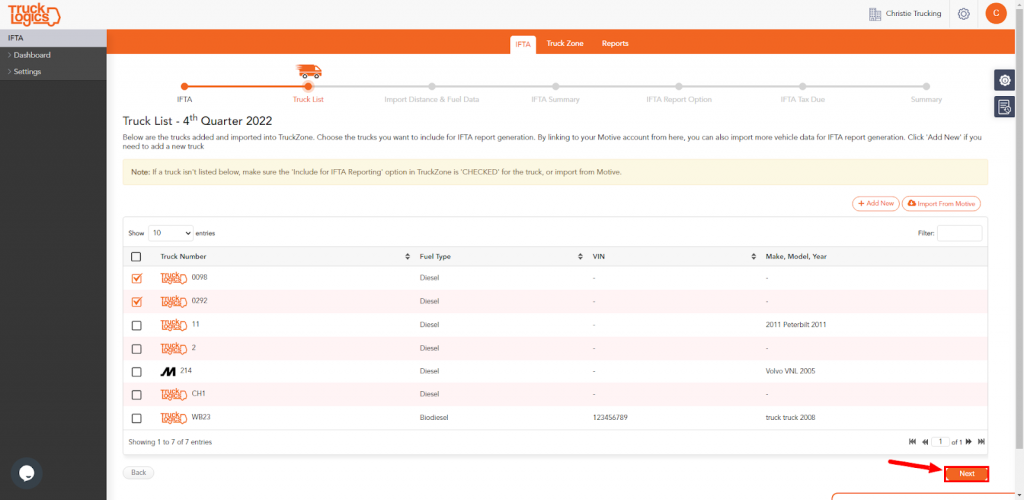Click the company building icon
Screen dimensions: 1024x500
point(875,14)
